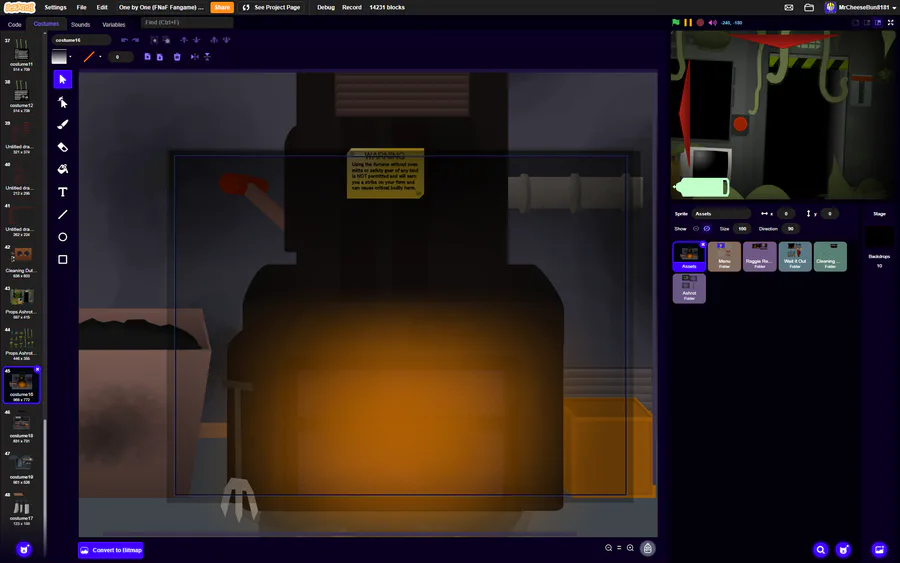The height and width of the screenshot is (563, 900).
Task: Open the Settings menu
Action: [55, 7]
